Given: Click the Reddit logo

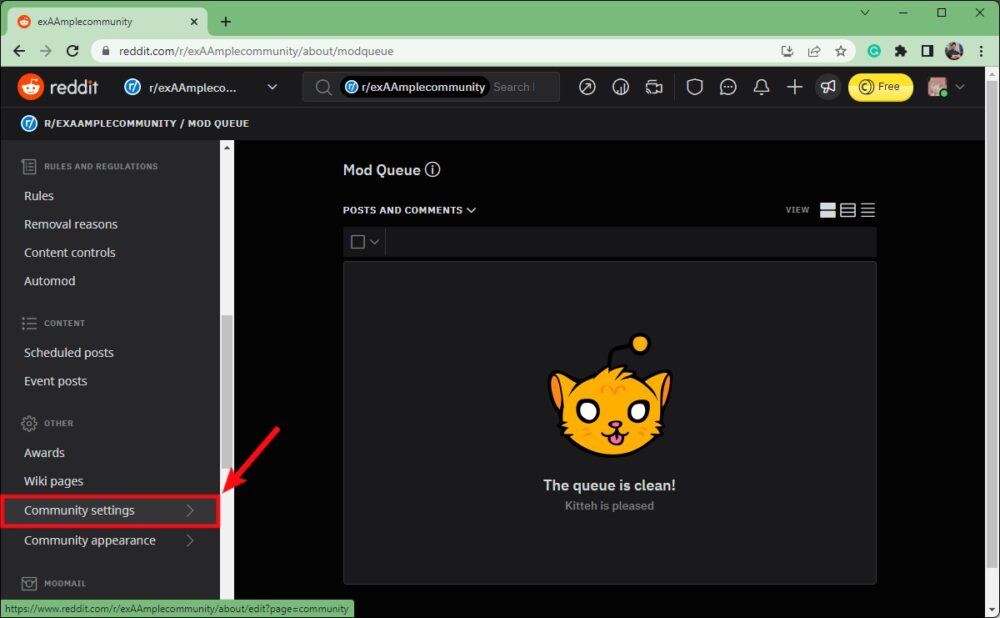Looking at the screenshot, I should point(58,87).
